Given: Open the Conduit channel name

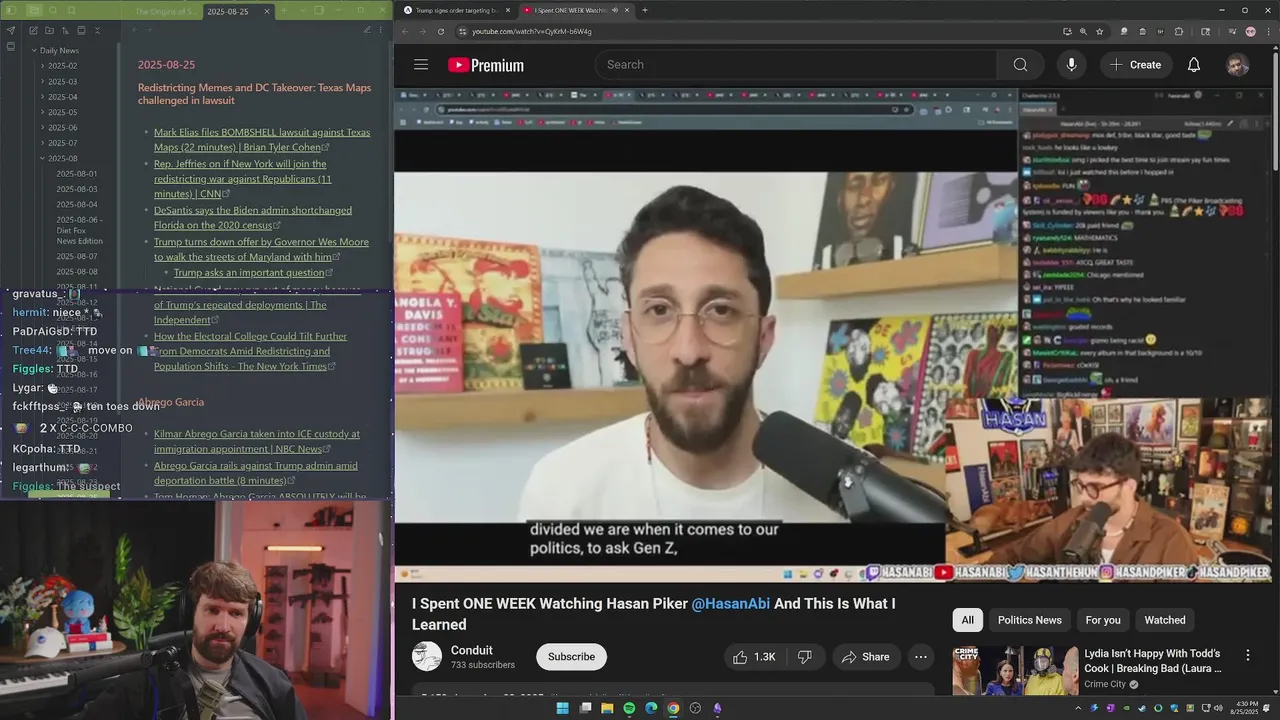Looking at the screenshot, I should pyautogui.click(x=471, y=650).
